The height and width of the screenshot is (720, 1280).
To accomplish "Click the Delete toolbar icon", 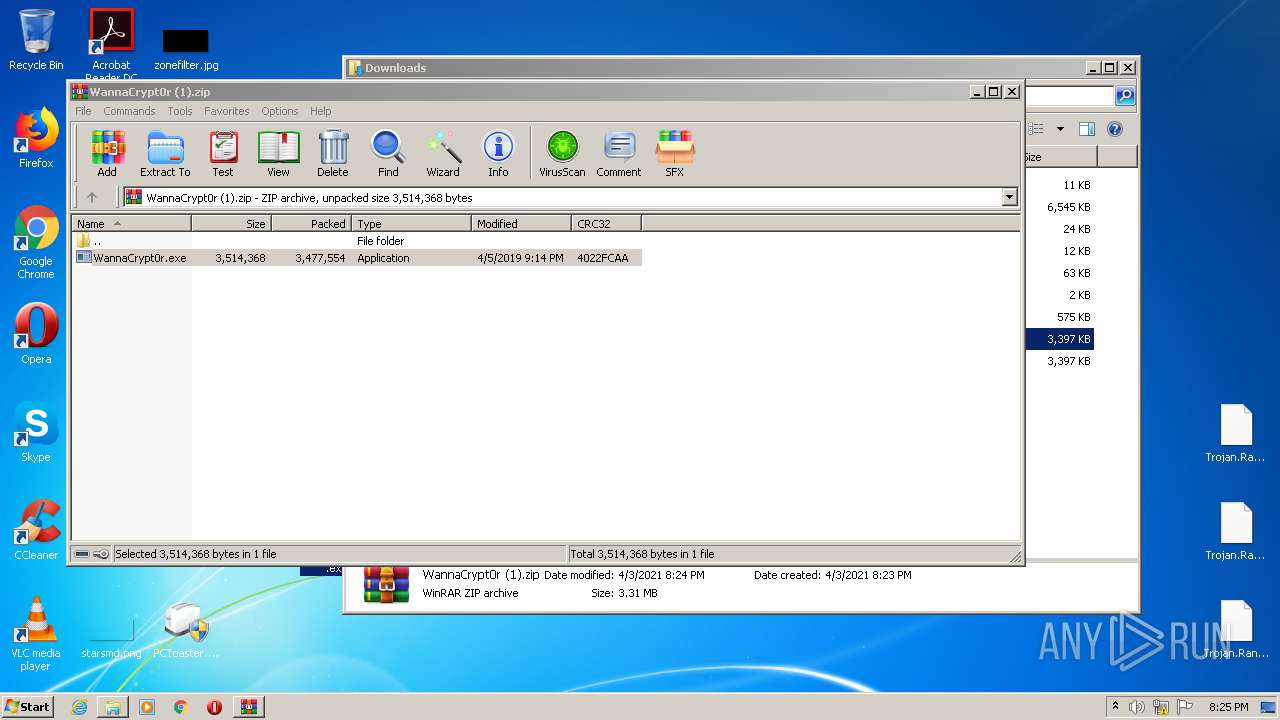I will click(333, 154).
